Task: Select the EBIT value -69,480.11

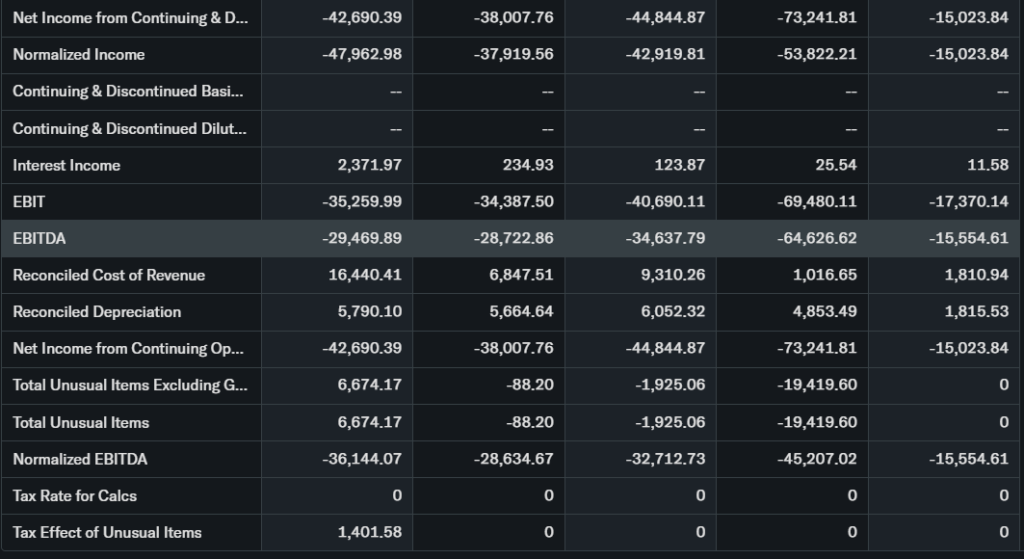Action: click(x=816, y=202)
